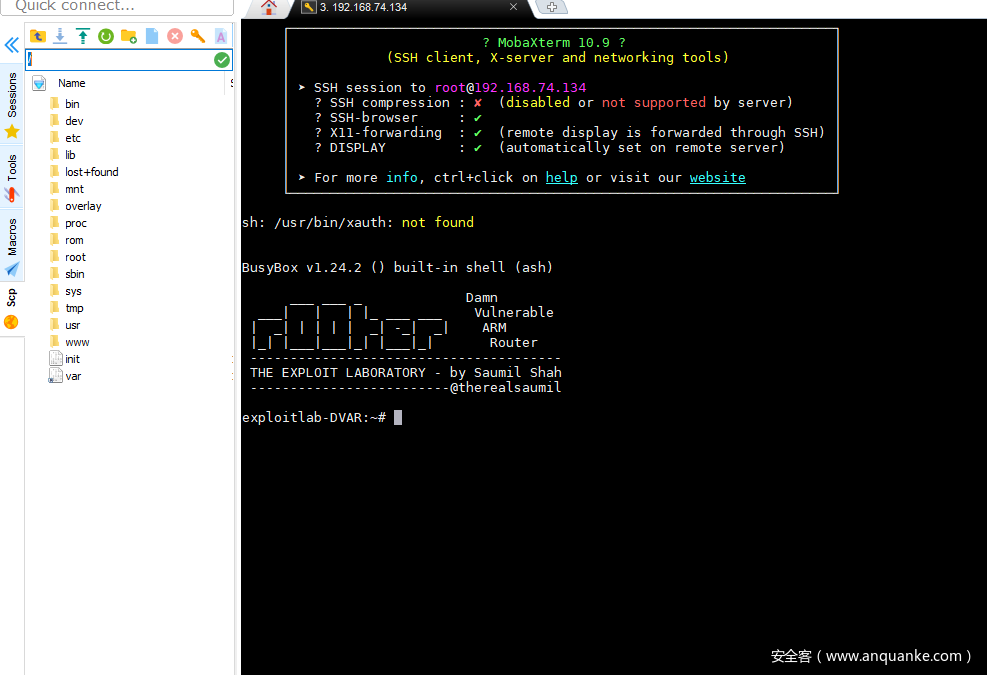
Task: Refresh the current folder with green icon
Action: tap(106, 36)
